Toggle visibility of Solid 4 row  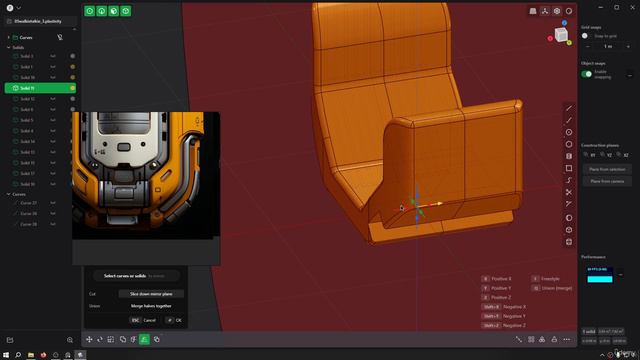[53, 131]
